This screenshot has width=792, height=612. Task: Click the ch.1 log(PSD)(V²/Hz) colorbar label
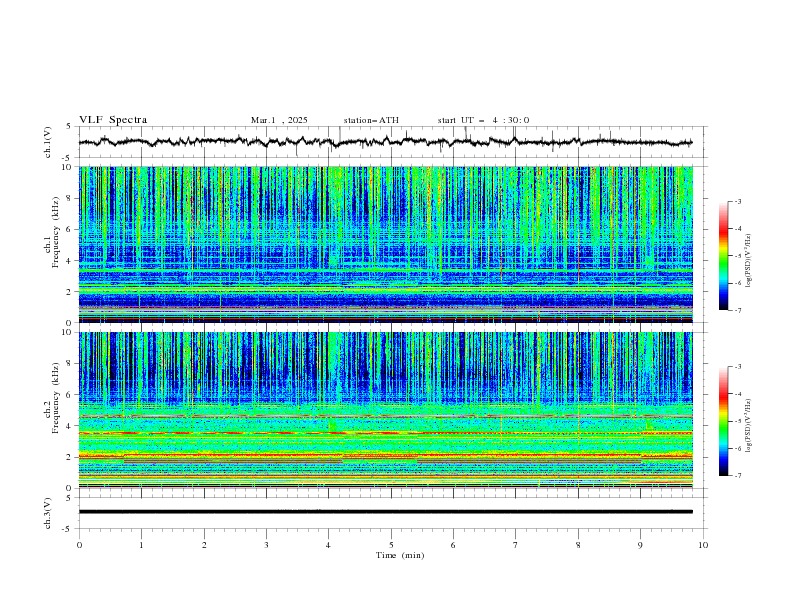pos(749,261)
